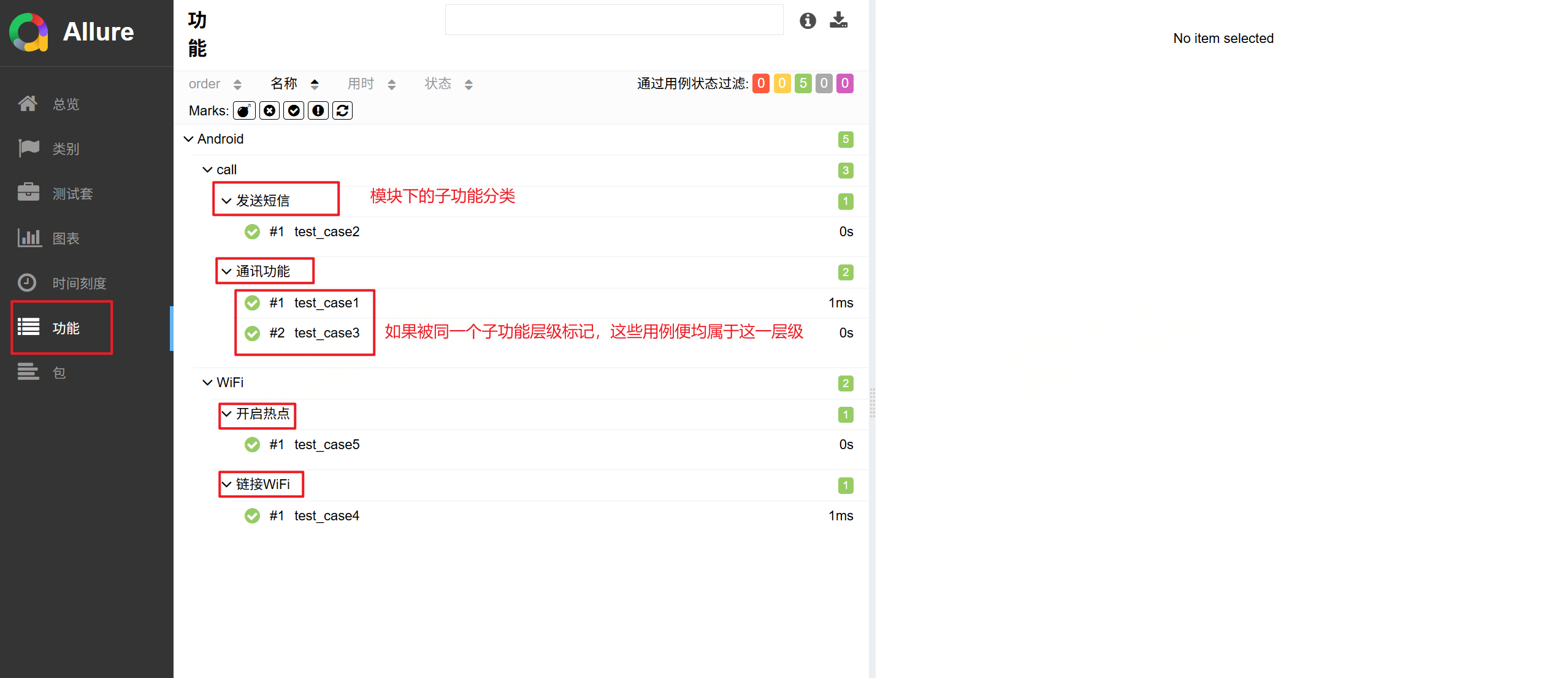Viewport: 1568px width, 678px height.
Task: Toggle the retries refresh mark filter
Action: coord(342,110)
